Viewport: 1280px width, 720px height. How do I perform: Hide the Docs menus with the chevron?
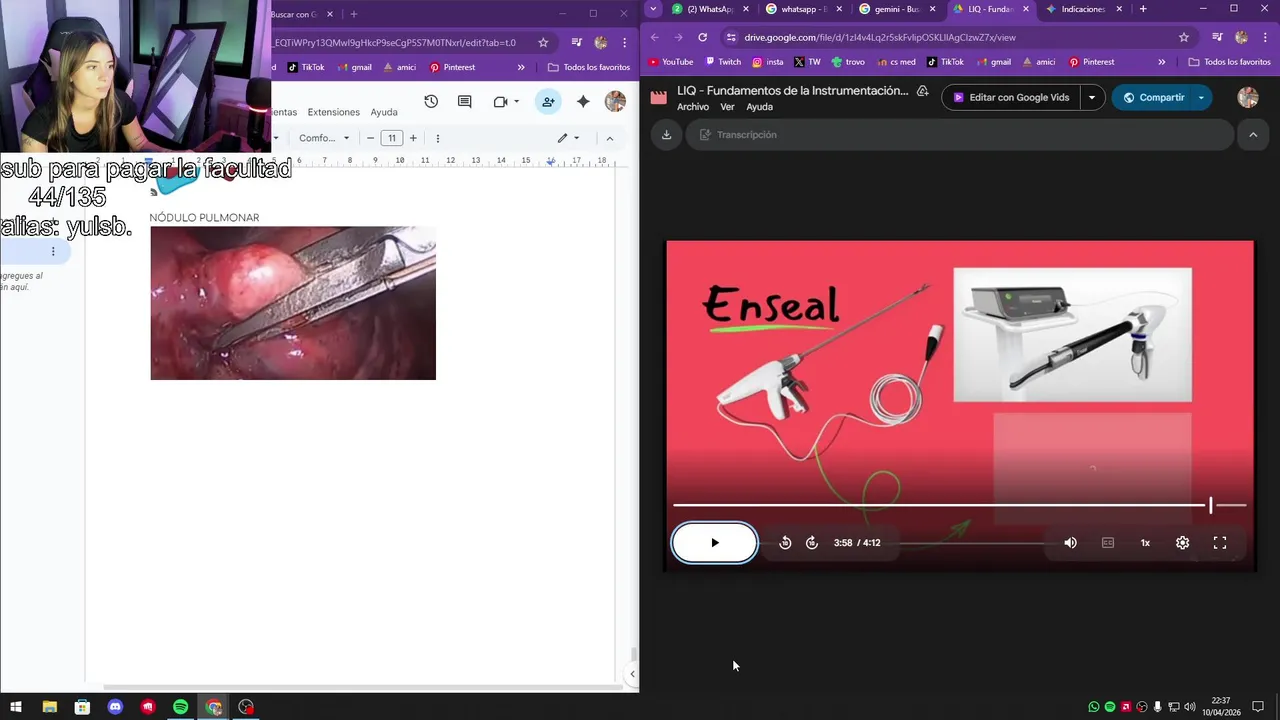tap(610, 138)
